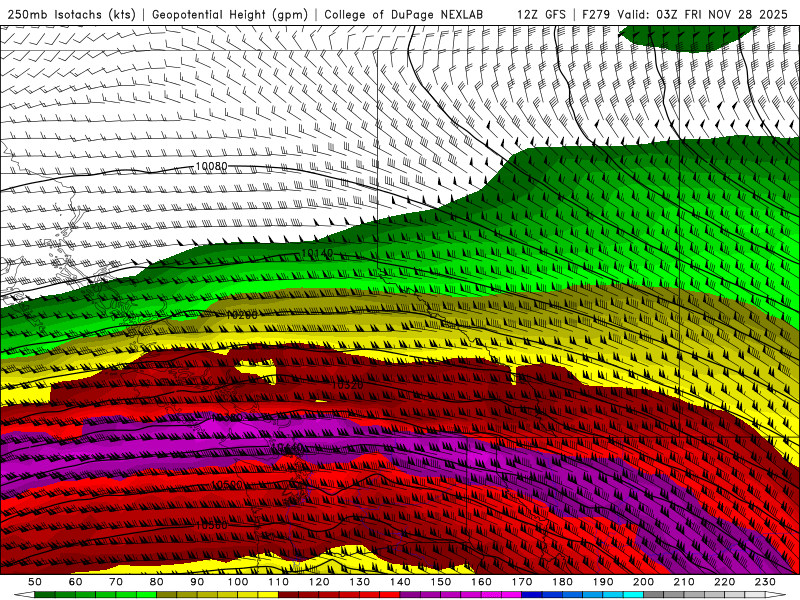Click the purple legend swatch starting at 140
Viewport: 800px width, 600px height.
click(410, 594)
